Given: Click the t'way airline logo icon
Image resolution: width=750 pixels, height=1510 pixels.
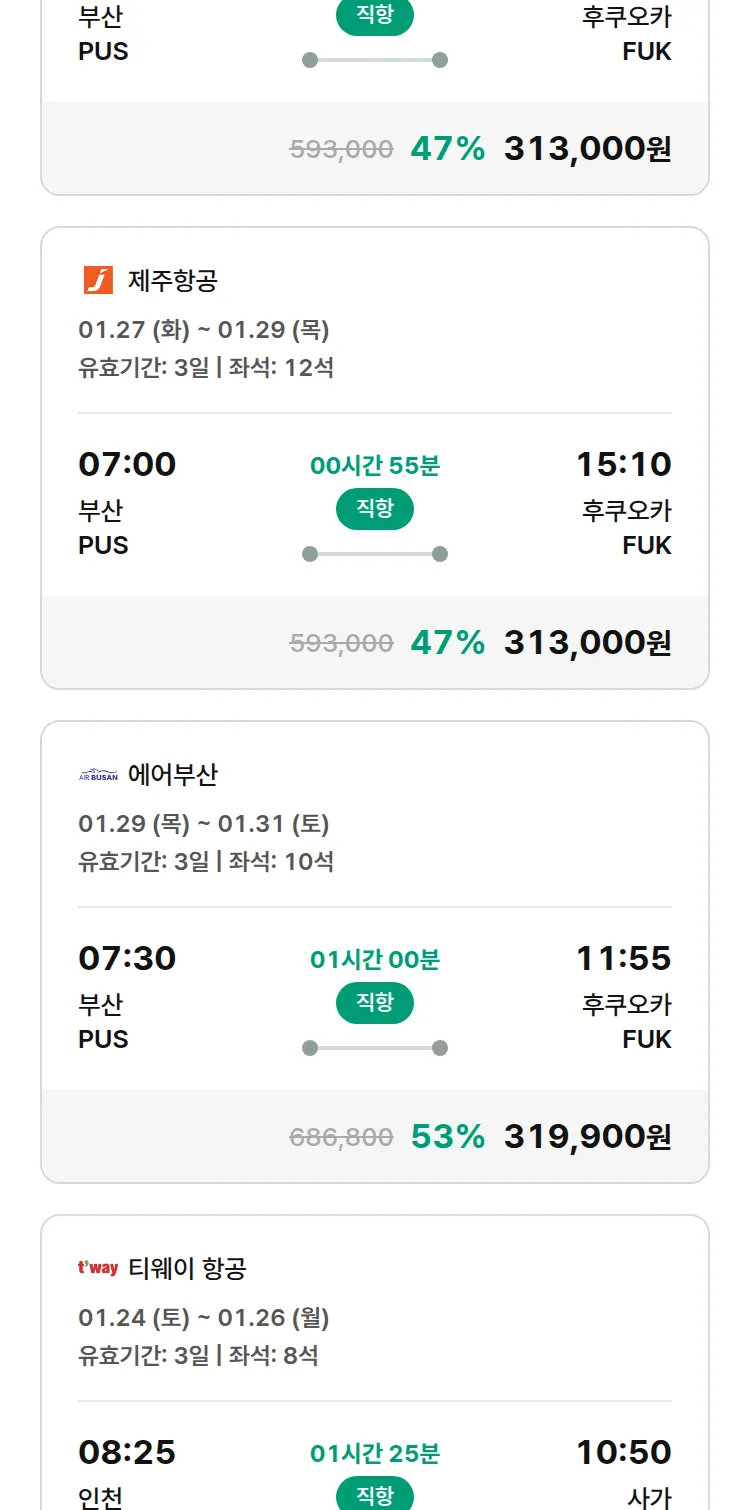Looking at the screenshot, I should point(98,1268).
